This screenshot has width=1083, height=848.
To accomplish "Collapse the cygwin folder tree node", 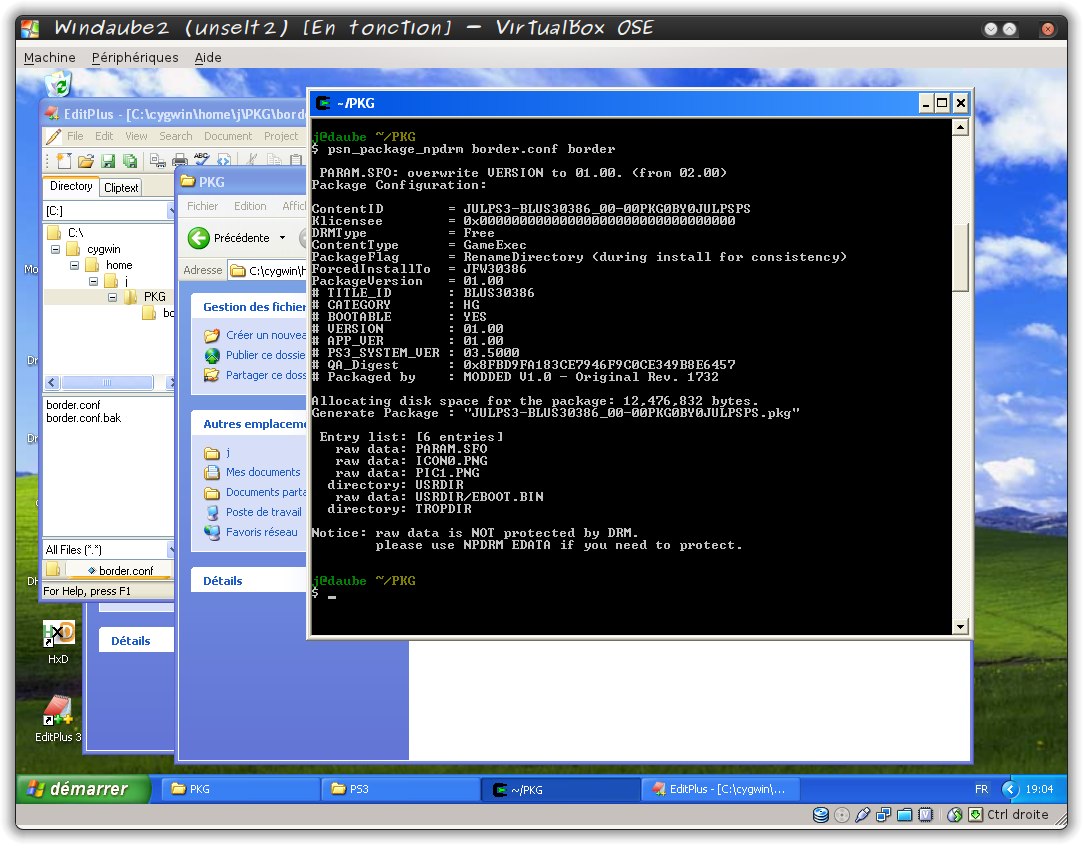I will pos(55,249).
